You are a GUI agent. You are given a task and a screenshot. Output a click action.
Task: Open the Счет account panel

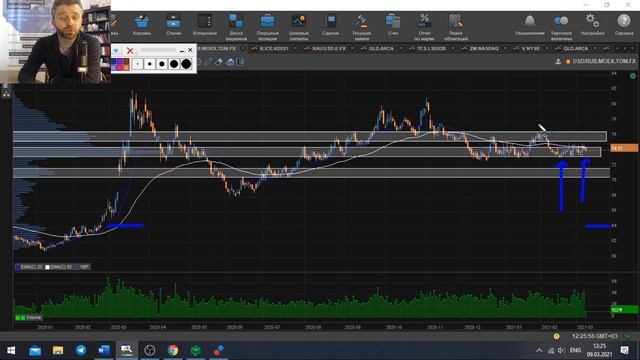click(393, 25)
